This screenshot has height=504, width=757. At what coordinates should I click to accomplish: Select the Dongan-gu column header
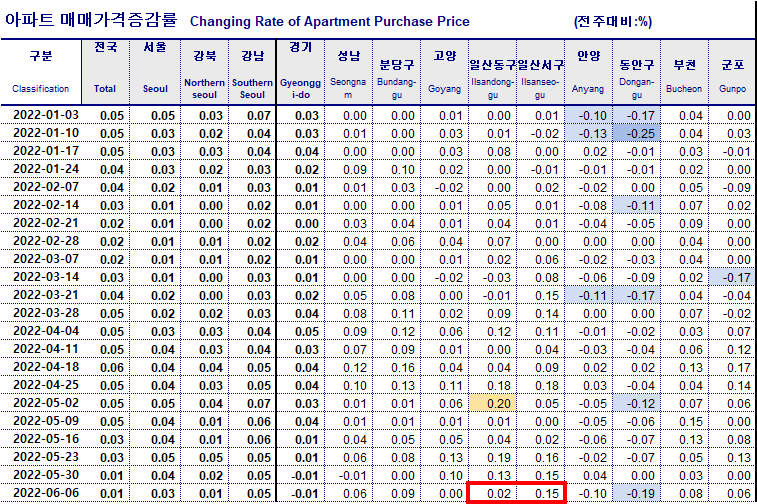pos(636,71)
